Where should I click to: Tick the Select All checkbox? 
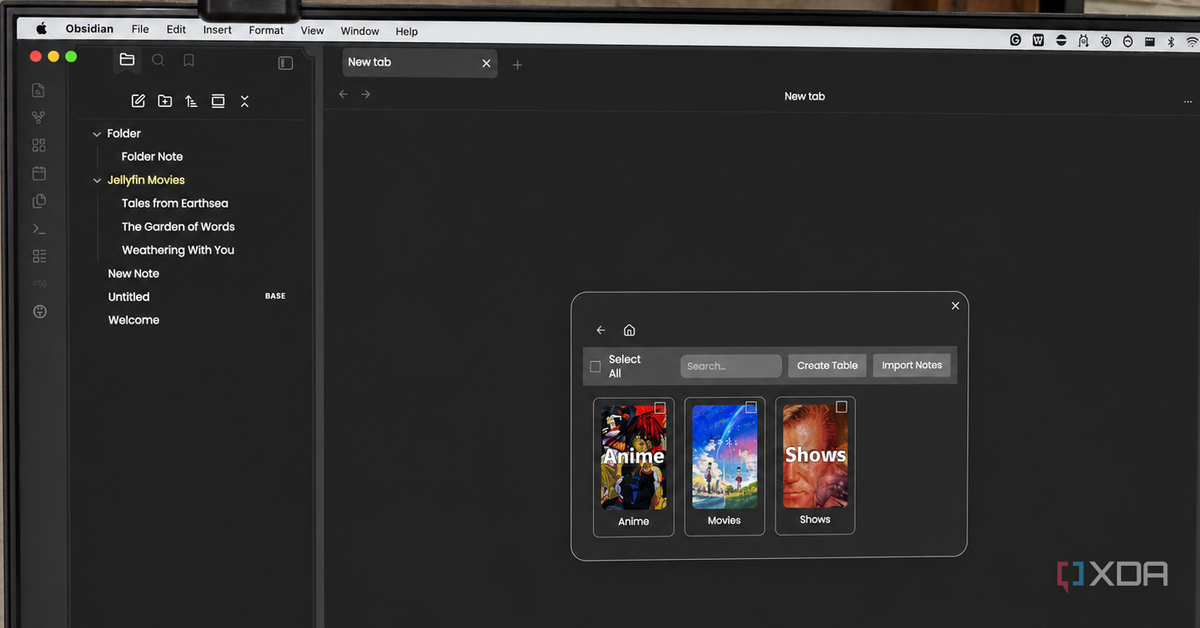tap(595, 367)
